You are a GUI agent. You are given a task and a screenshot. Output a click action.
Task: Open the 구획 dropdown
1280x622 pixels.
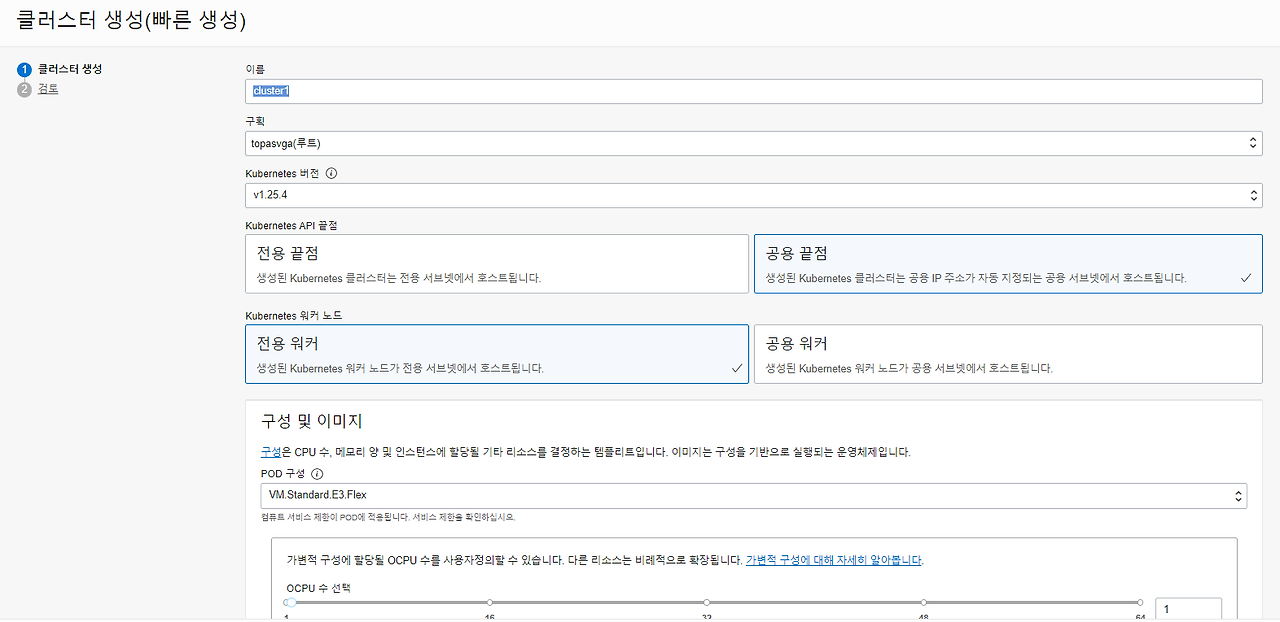pos(753,143)
